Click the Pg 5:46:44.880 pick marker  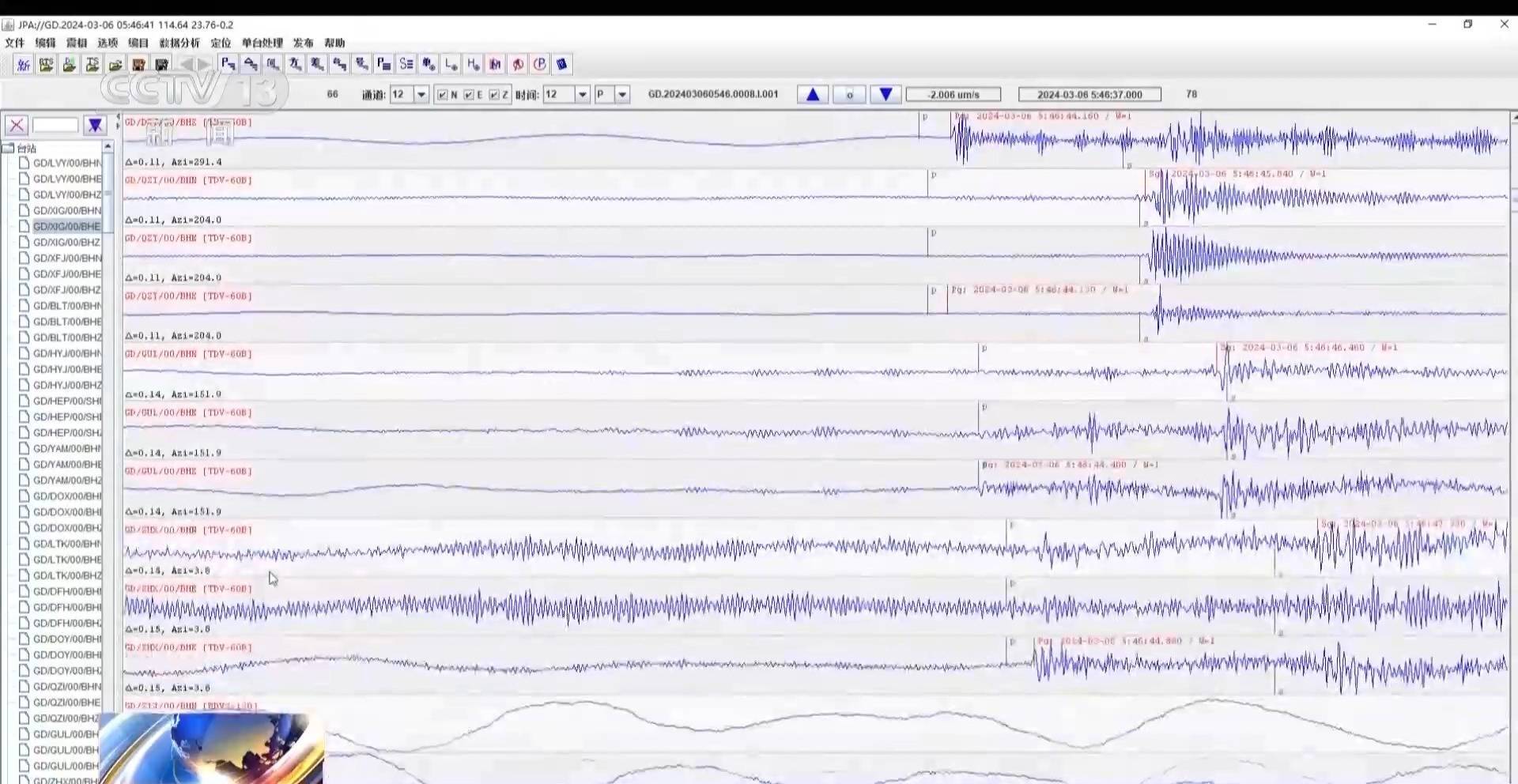pyautogui.click(x=1126, y=641)
